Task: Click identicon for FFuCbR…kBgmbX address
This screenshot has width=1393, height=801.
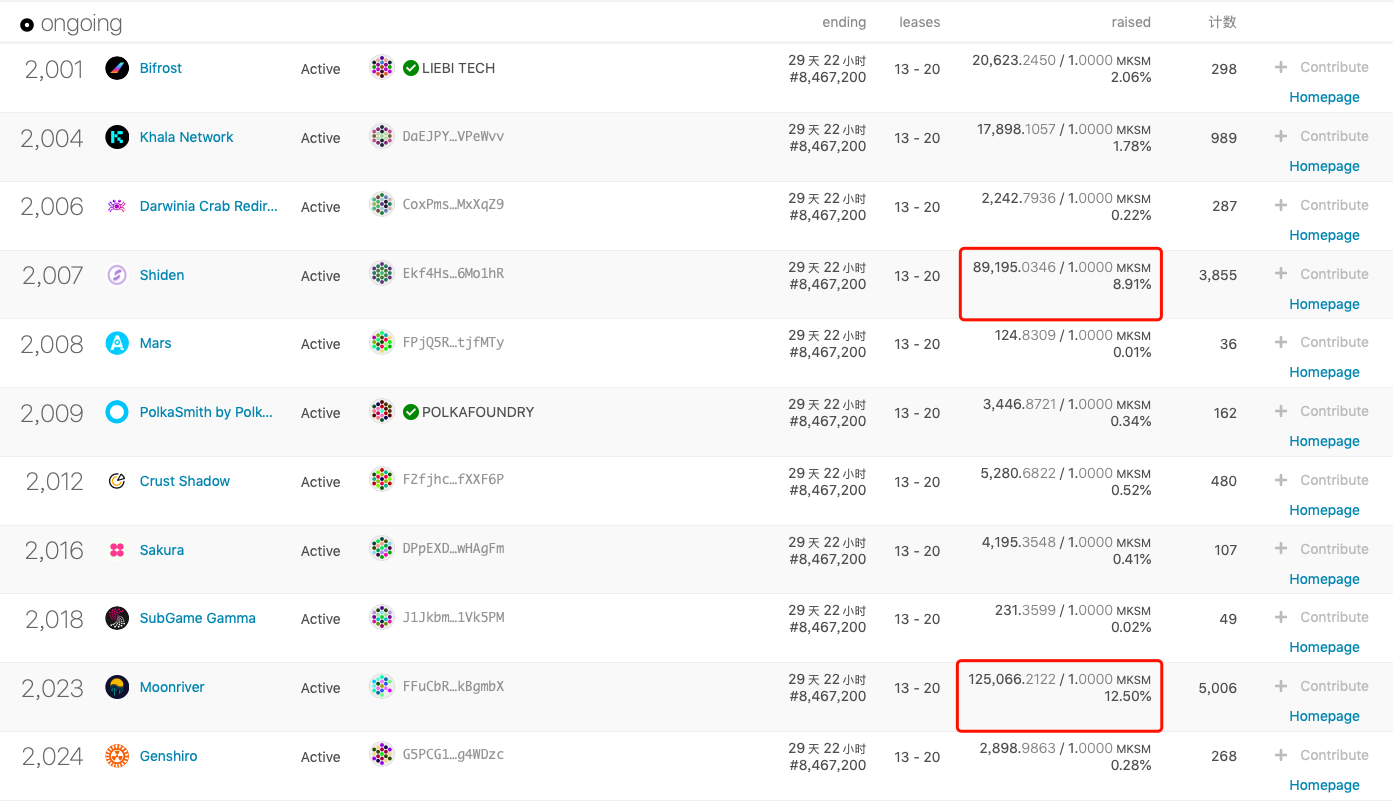Action: pyautogui.click(x=382, y=686)
